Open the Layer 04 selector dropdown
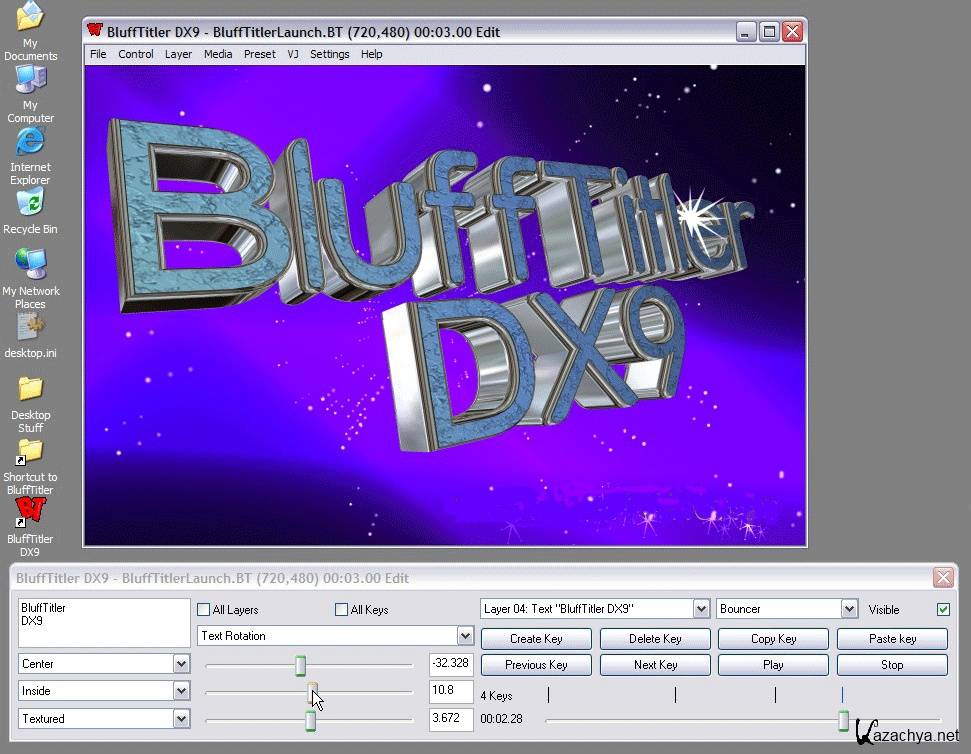The width and height of the screenshot is (971, 754). tap(701, 609)
